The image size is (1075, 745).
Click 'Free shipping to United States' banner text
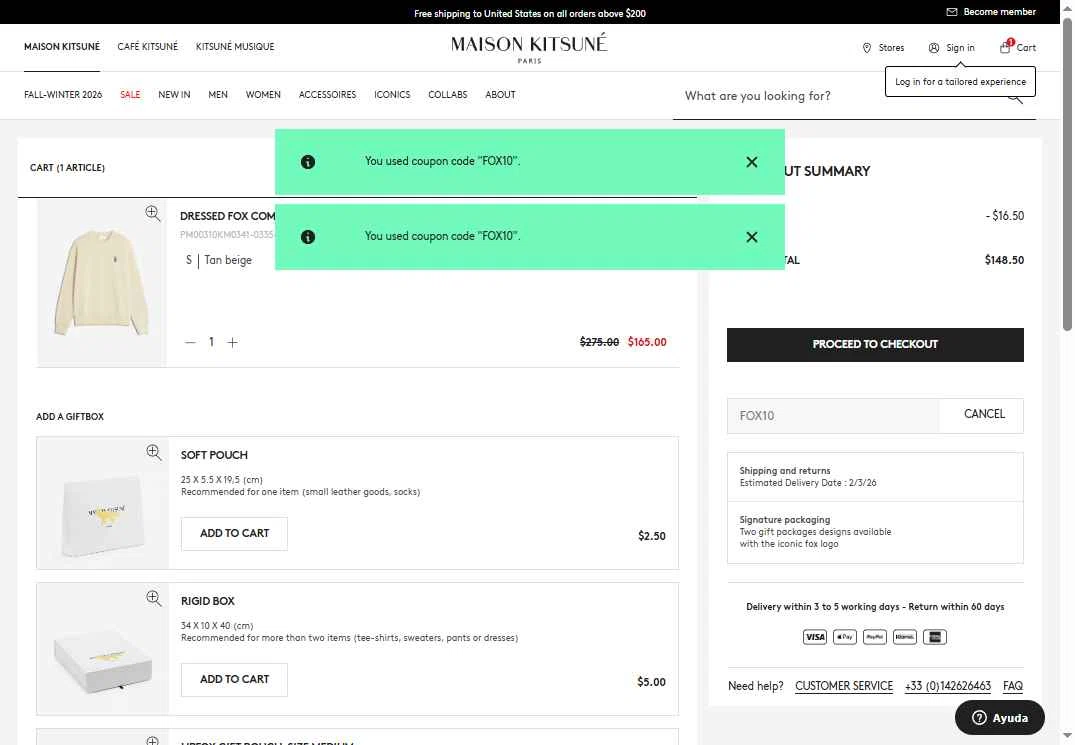pyautogui.click(x=530, y=13)
